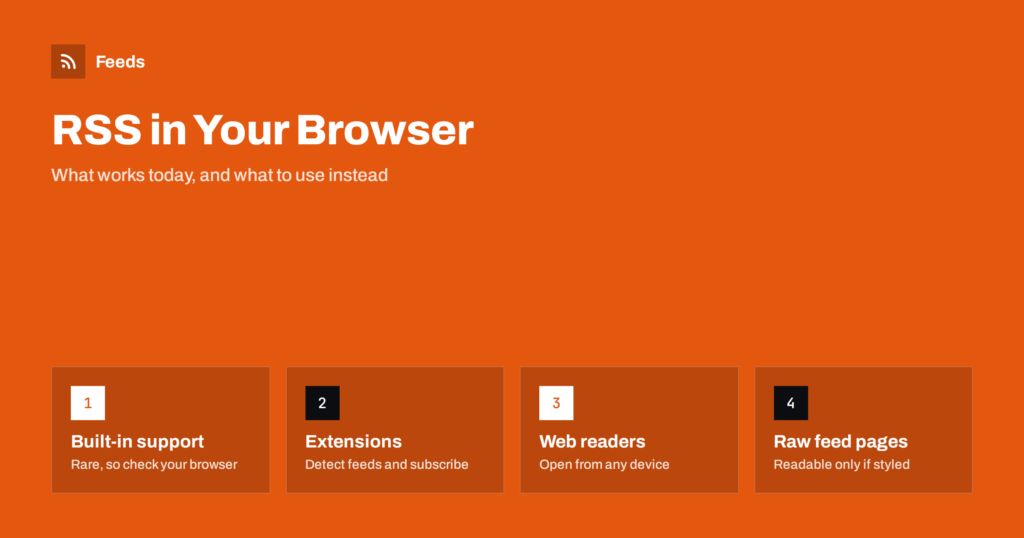Select the Extensions title
Viewport: 1024px width, 538px height.
(x=353, y=441)
